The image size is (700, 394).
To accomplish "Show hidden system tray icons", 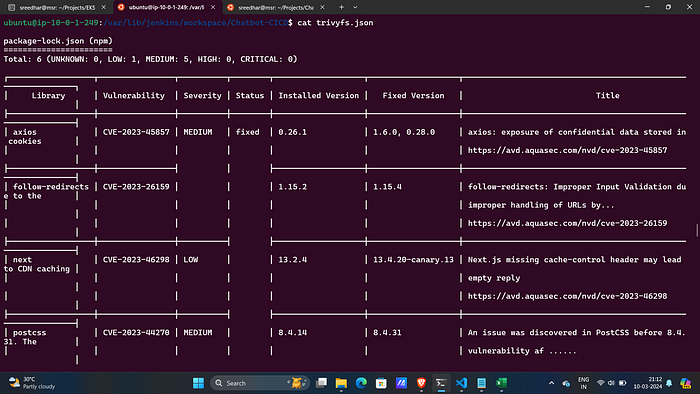I will click(551, 383).
